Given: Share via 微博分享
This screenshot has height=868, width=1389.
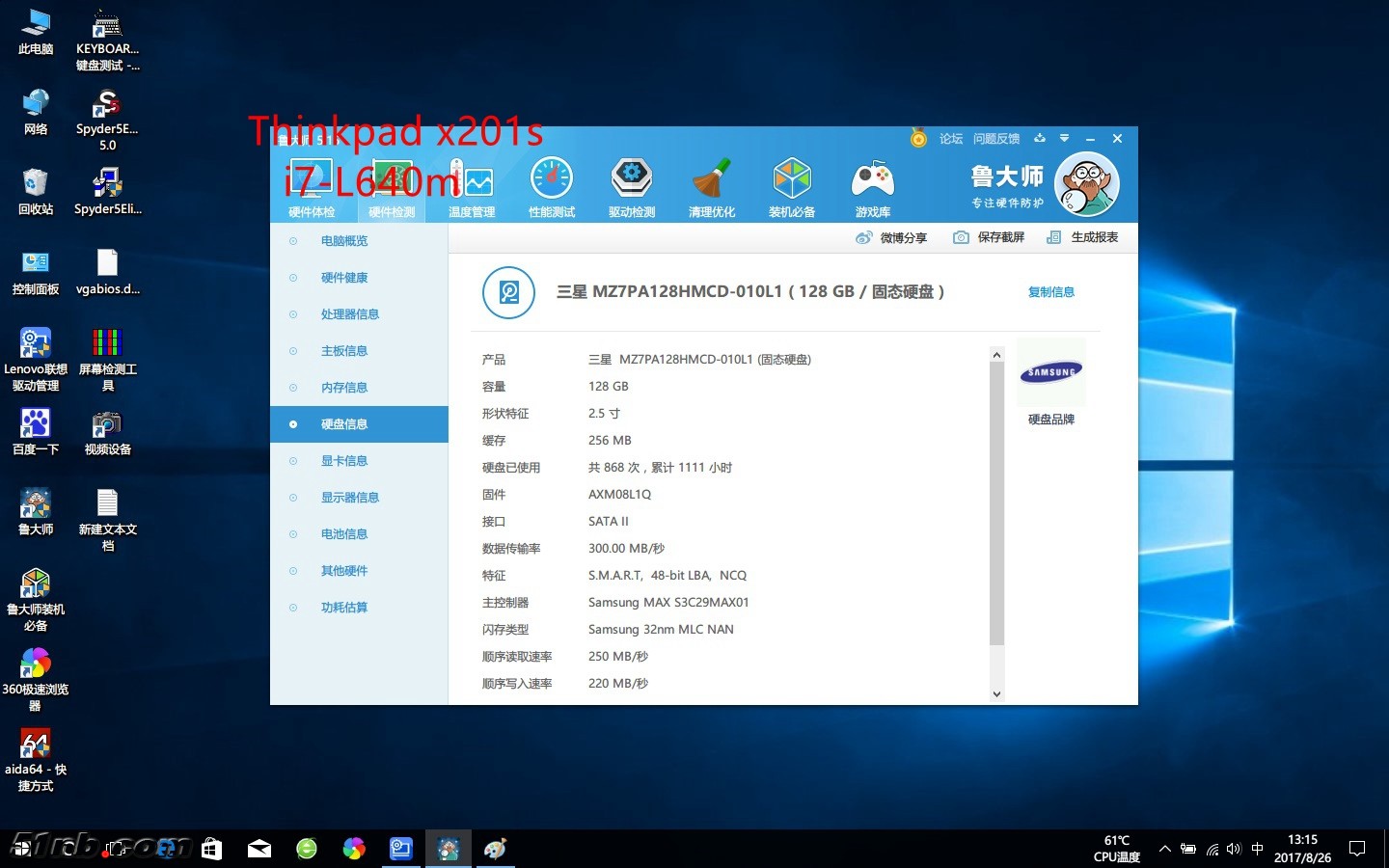Looking at the screenshot, I should coord(891,237).
